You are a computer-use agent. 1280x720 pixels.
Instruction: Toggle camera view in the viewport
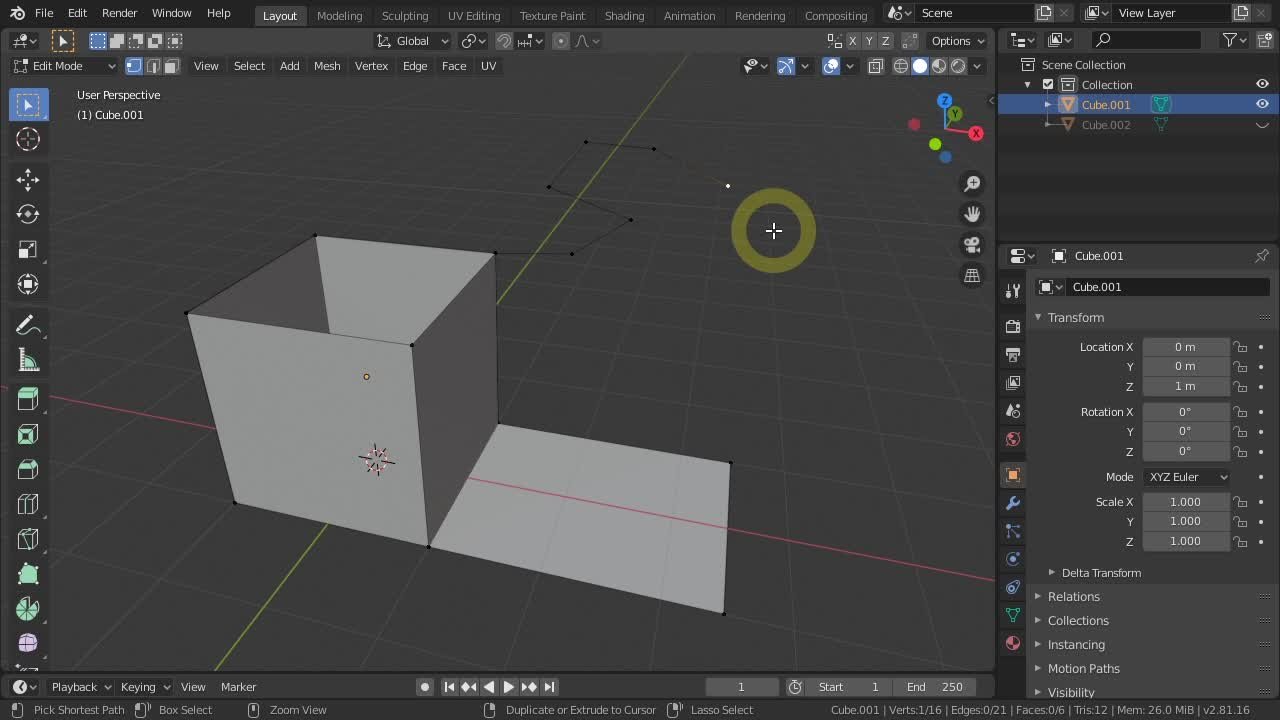[x=972, y=245]
